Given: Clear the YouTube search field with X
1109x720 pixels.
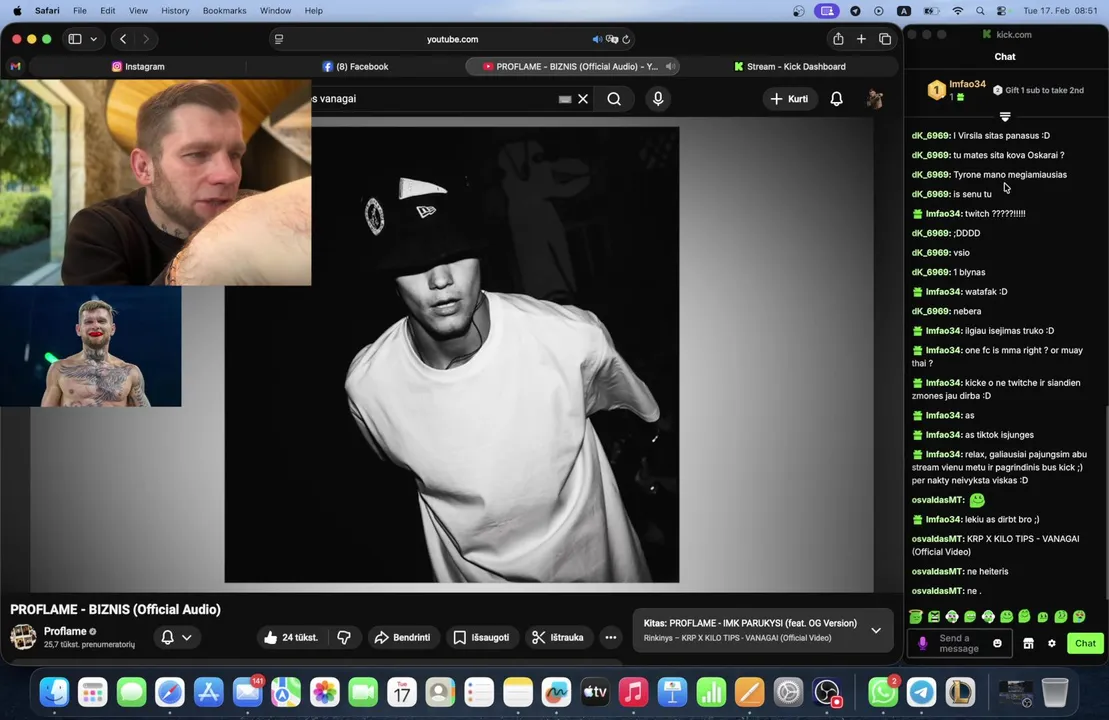Looking at the screenshot, I should pos(583,99).
